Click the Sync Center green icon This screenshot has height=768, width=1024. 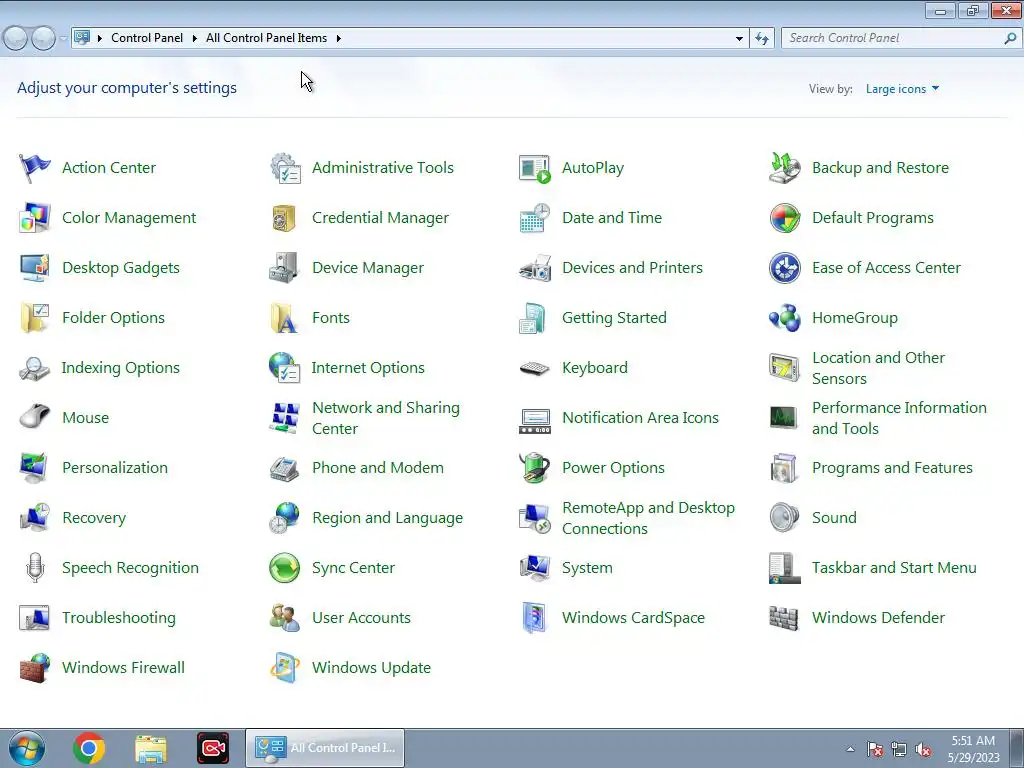[x=285, y=568]
